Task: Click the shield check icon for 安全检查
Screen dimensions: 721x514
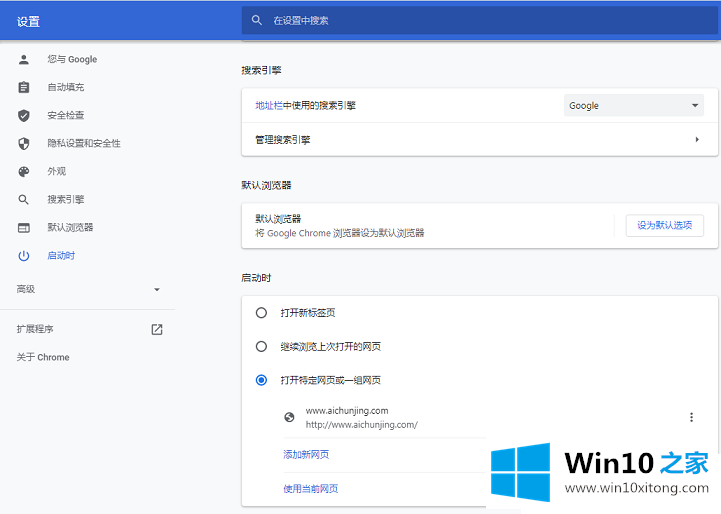Action: tap(24, 115)
